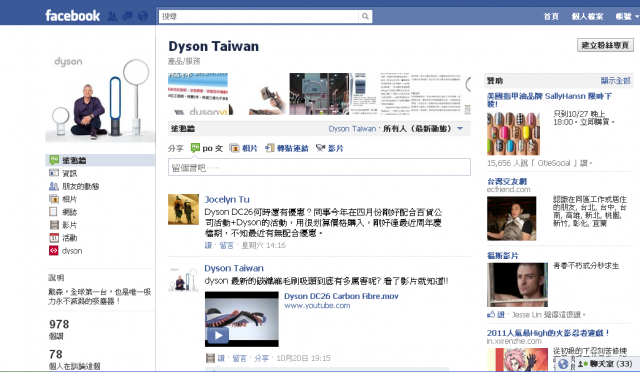
Task: Click the 活動 calendar sidebar icon
Action: (54, 238)
